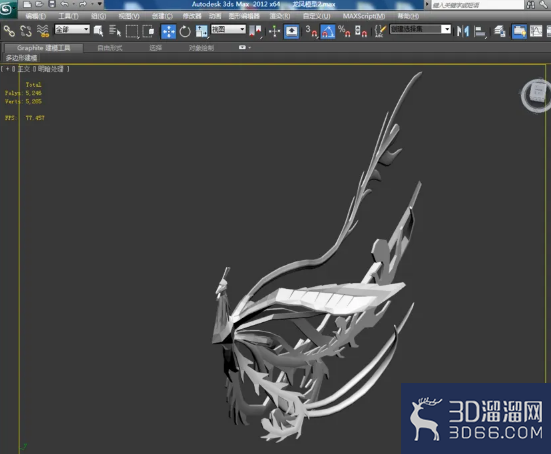Redo the action with the redo arrow
The height and width of the screenshot is (454, 551).
pyautogui.click(x=83, y=4)
